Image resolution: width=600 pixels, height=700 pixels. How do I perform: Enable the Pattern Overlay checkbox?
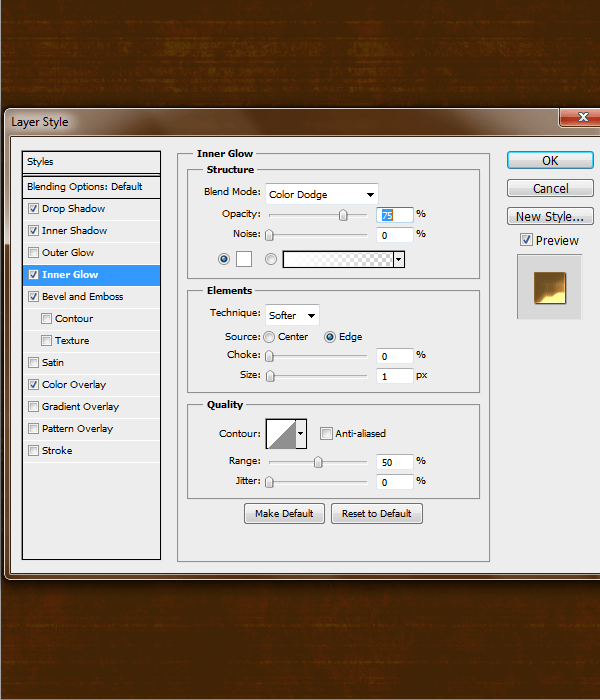[33, 428]
